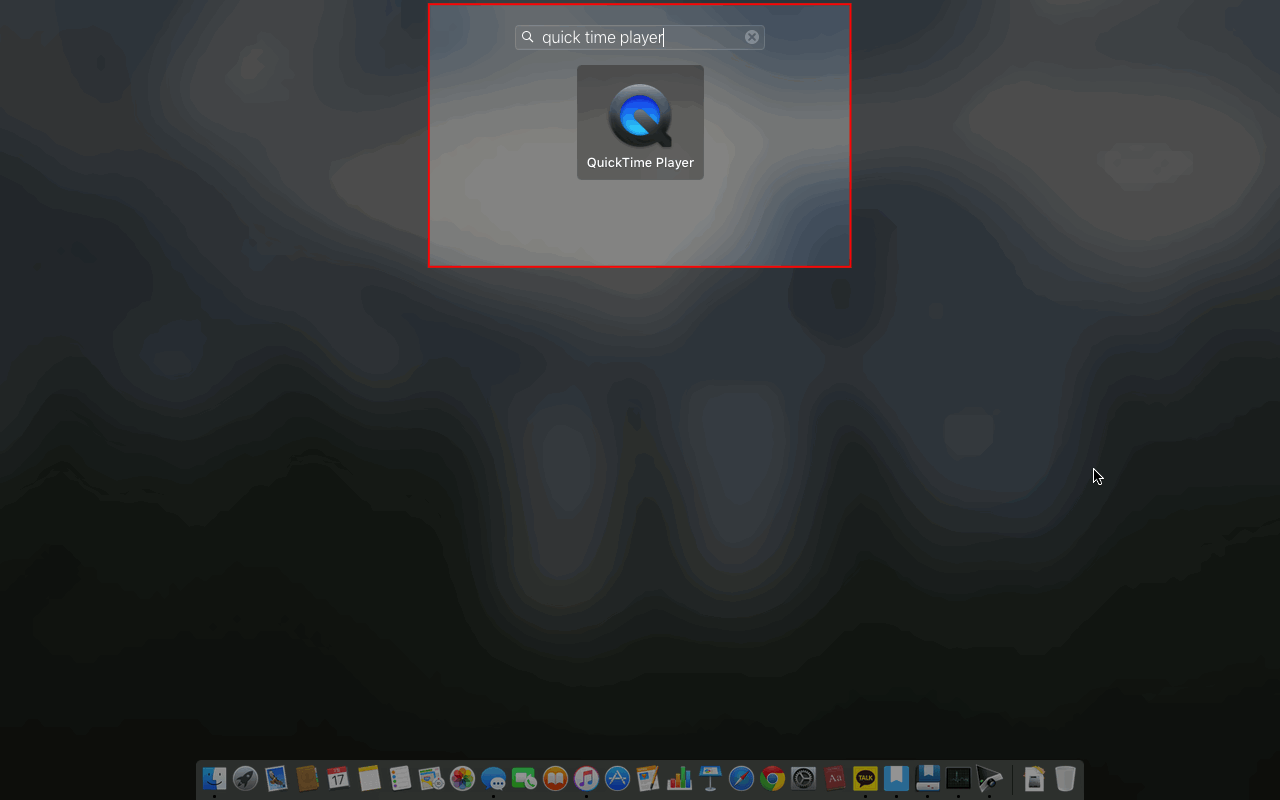Click the Launchpad rocket icon in Dock
The height and width of the screenshot is (800, 1280).
245,778
